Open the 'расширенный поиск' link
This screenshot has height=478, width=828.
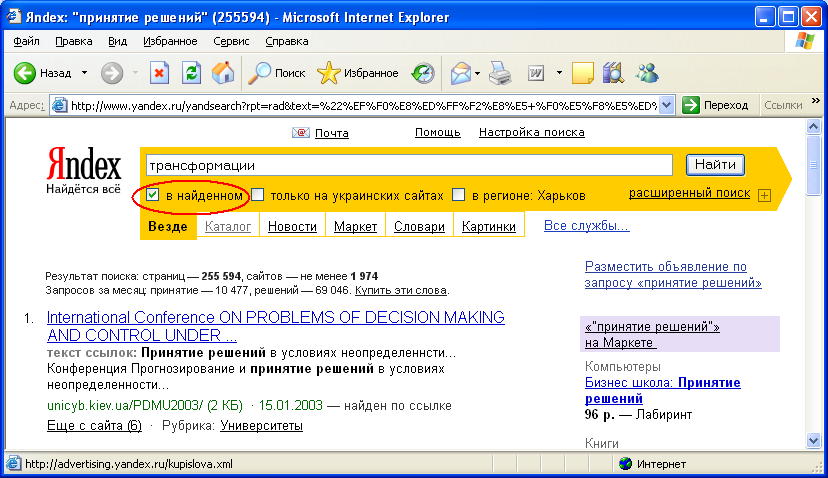[x=689, y=193]
